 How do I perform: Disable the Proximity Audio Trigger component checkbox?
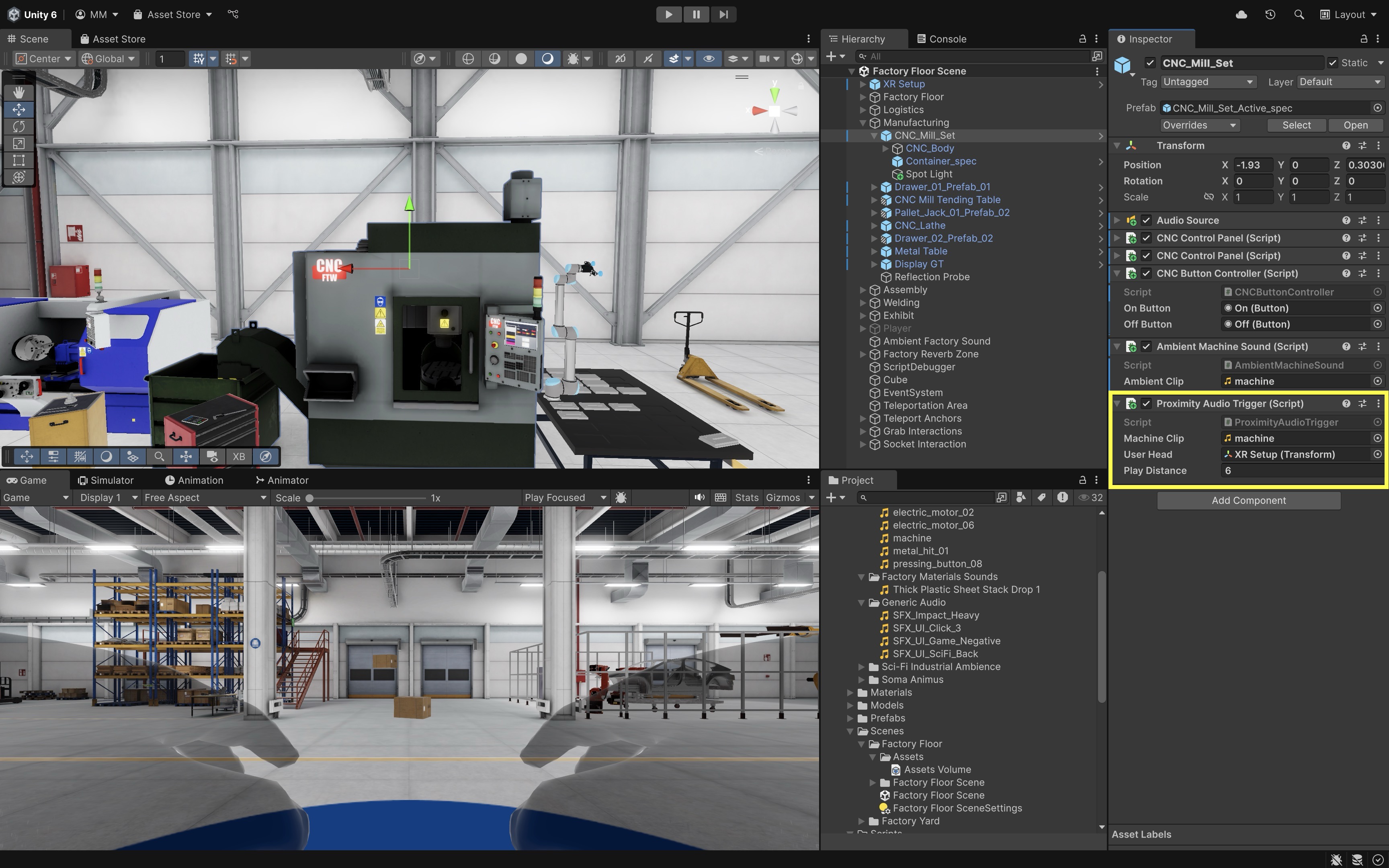point(1146,403)
